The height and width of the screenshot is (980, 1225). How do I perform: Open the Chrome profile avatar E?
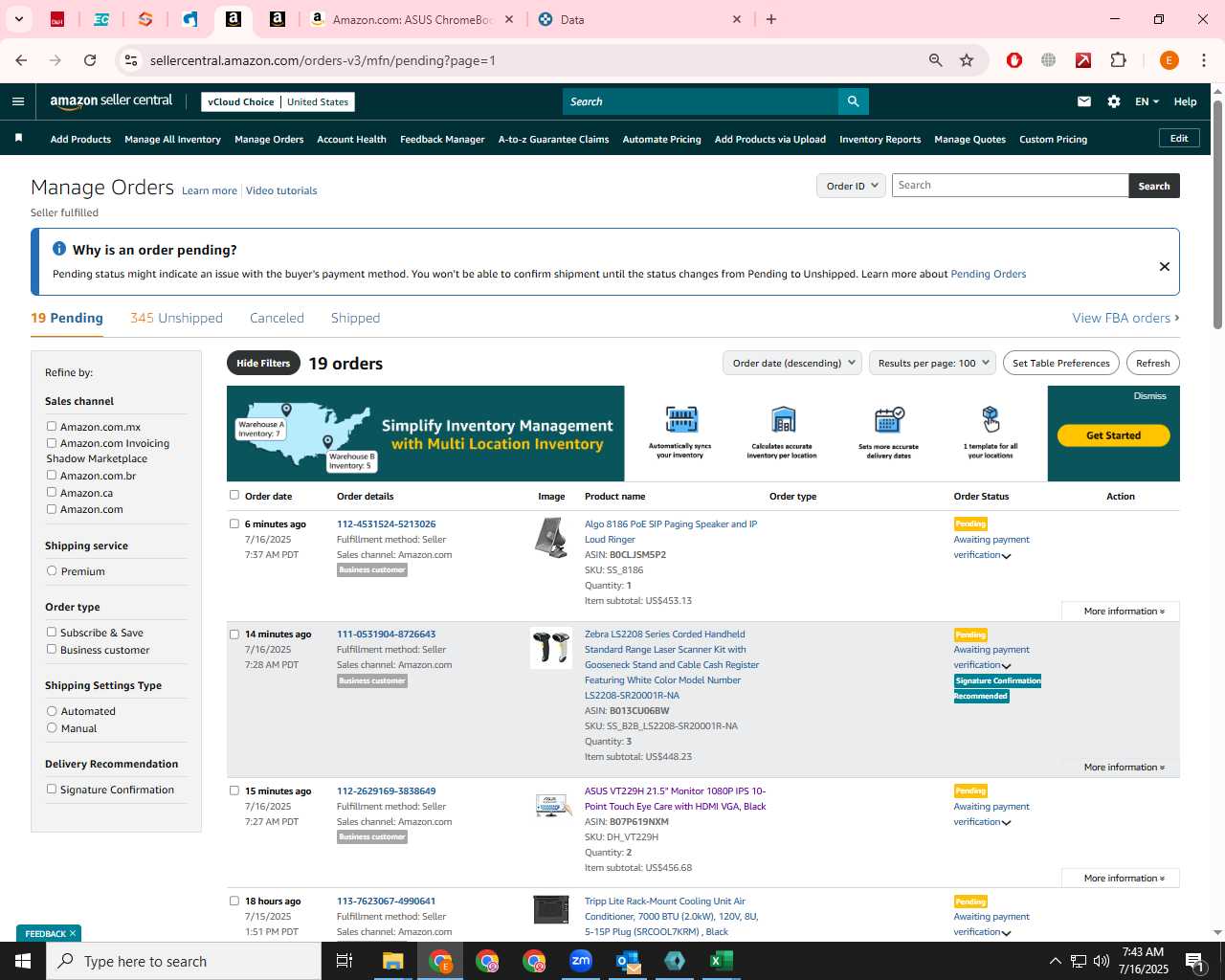pos(1169,60)
